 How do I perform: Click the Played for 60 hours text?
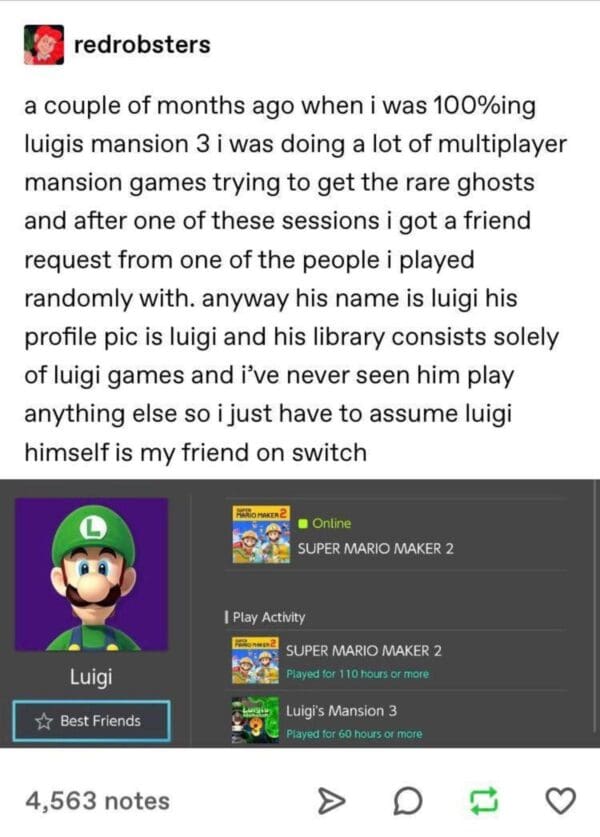354,734
